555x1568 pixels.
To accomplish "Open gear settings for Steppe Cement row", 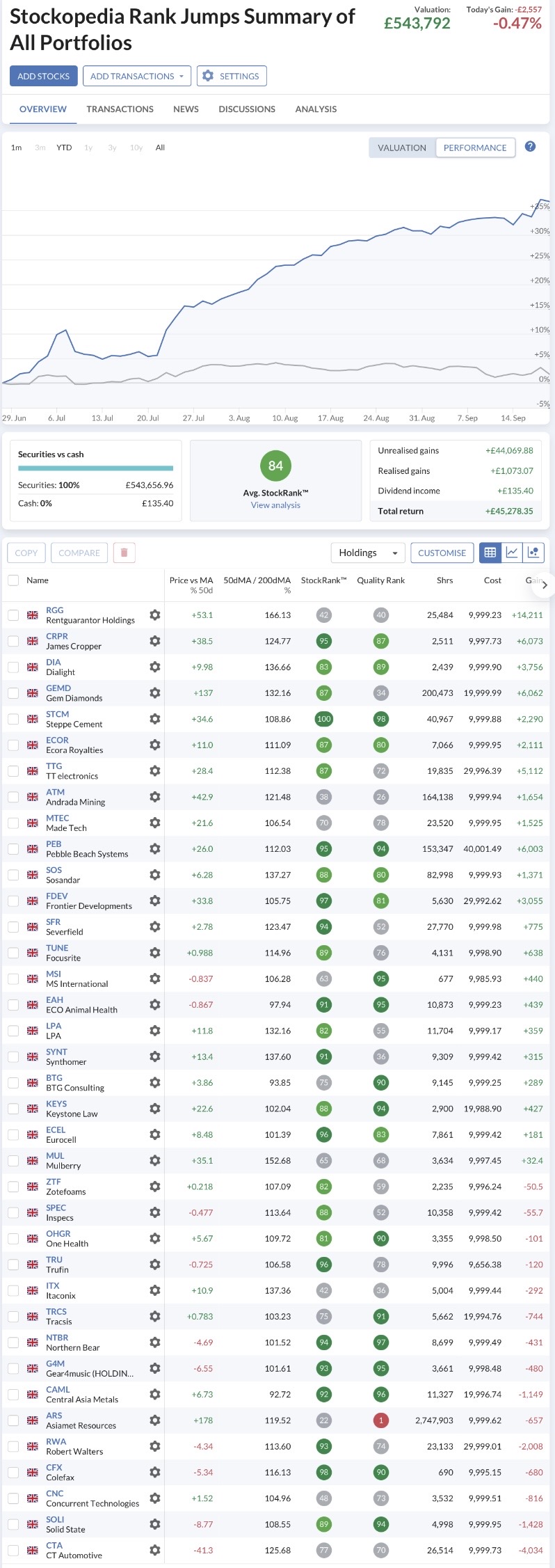I will (154, 719).
